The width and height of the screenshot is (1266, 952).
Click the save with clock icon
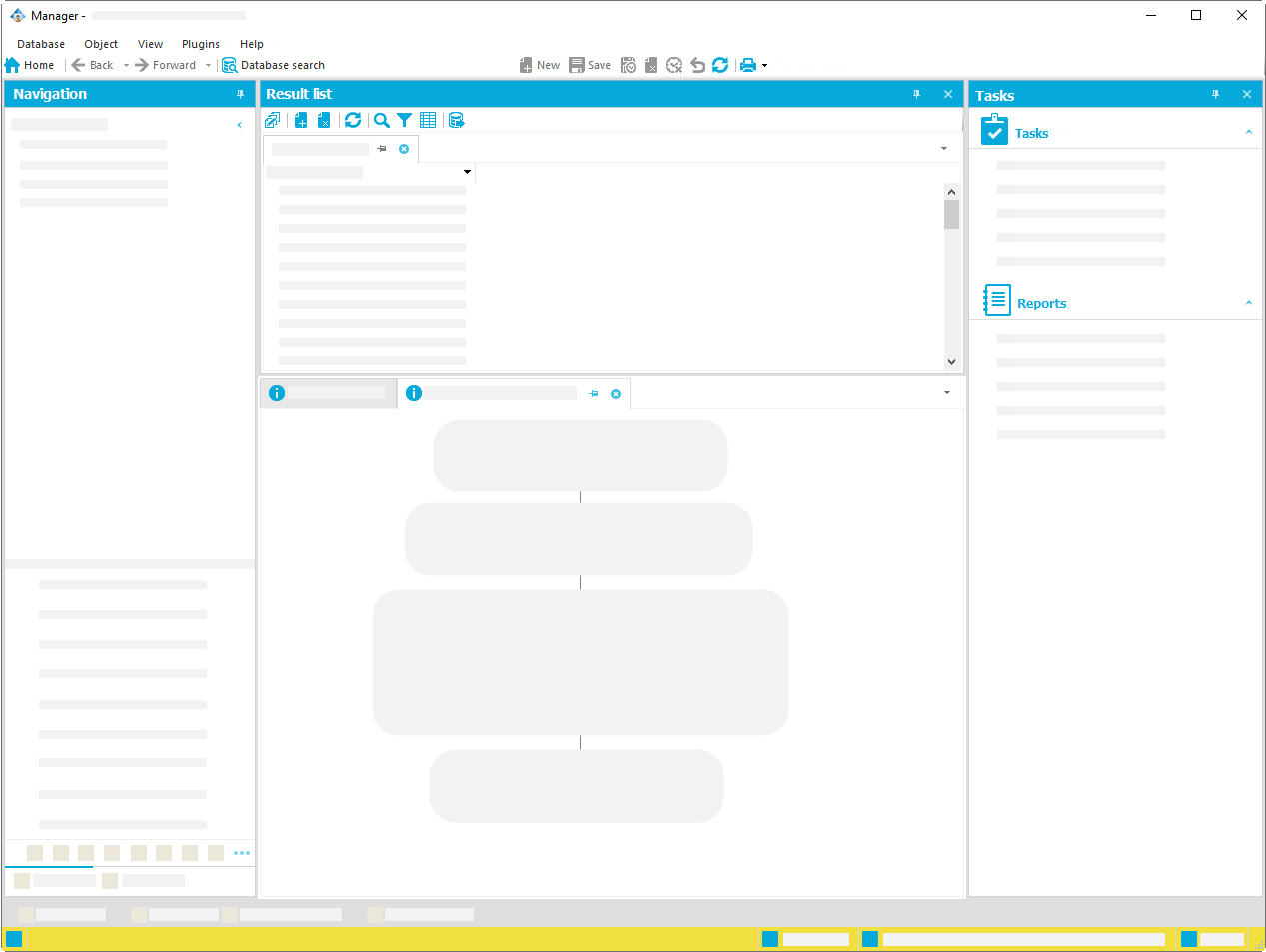(629, 65)
